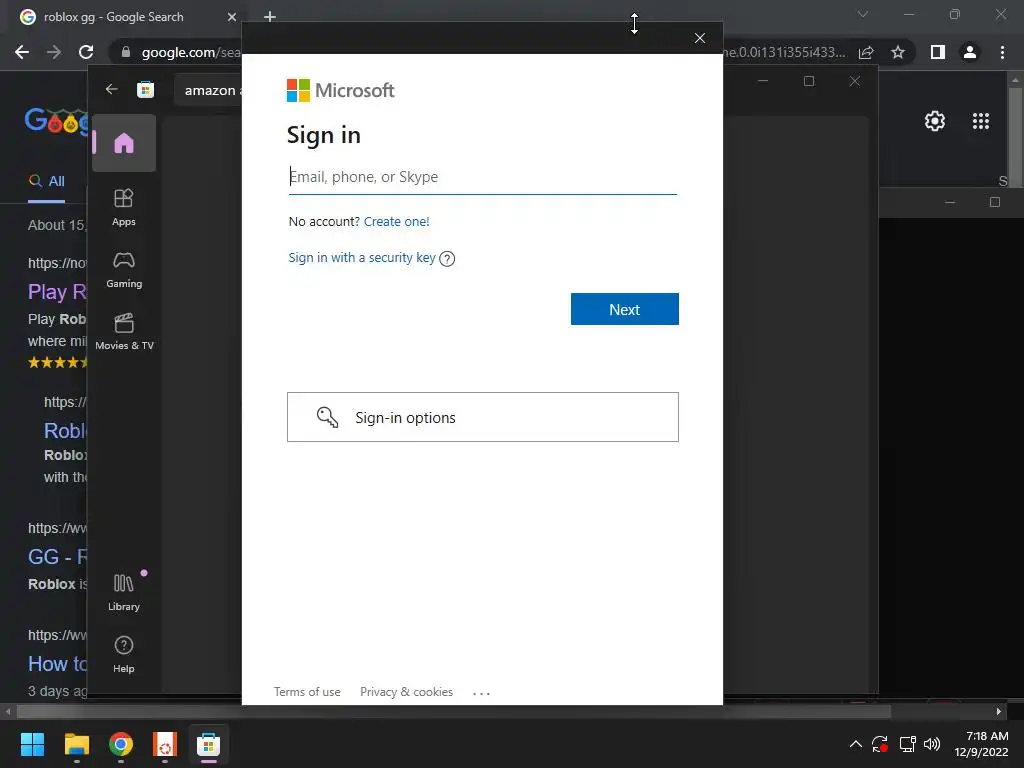Click the Microsoft Store search box

pyautogui.click(x=209, y=90)
